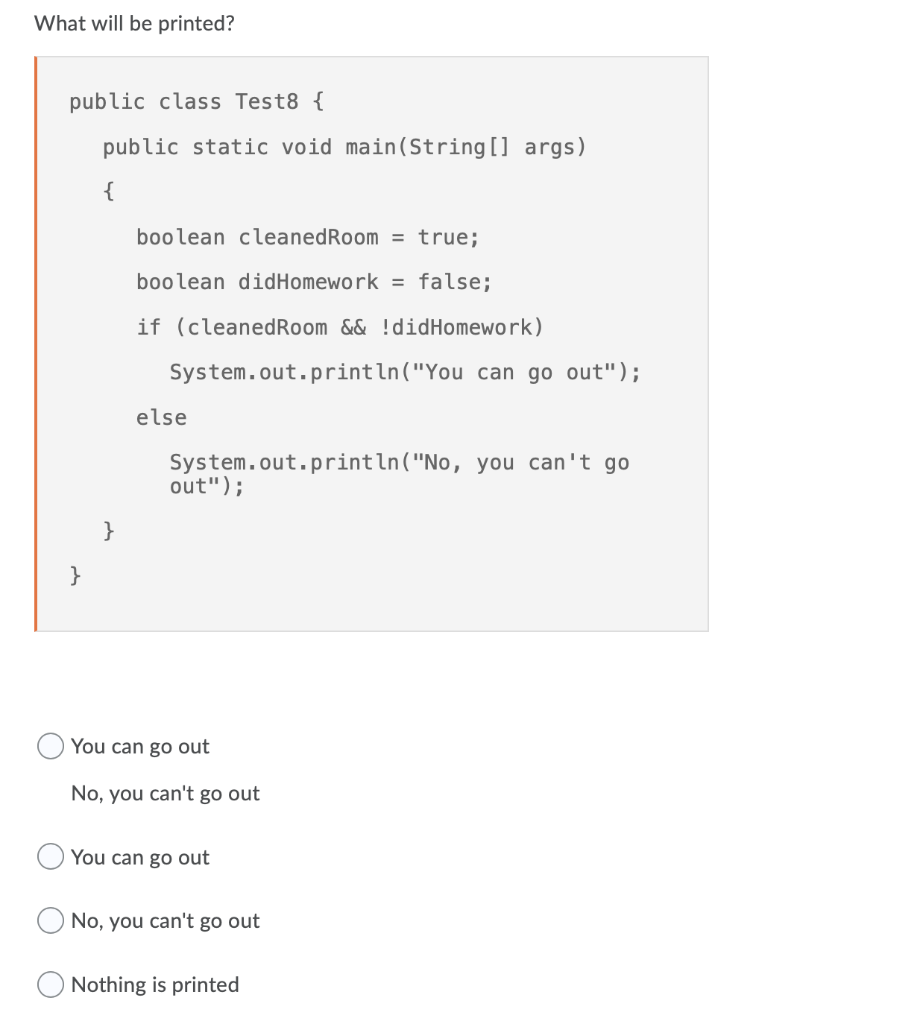Image resolution: width=923 pixels, height=1024 pixels.
Task: Click the closing brace of the main method
Action: click(x=106, y=529)
